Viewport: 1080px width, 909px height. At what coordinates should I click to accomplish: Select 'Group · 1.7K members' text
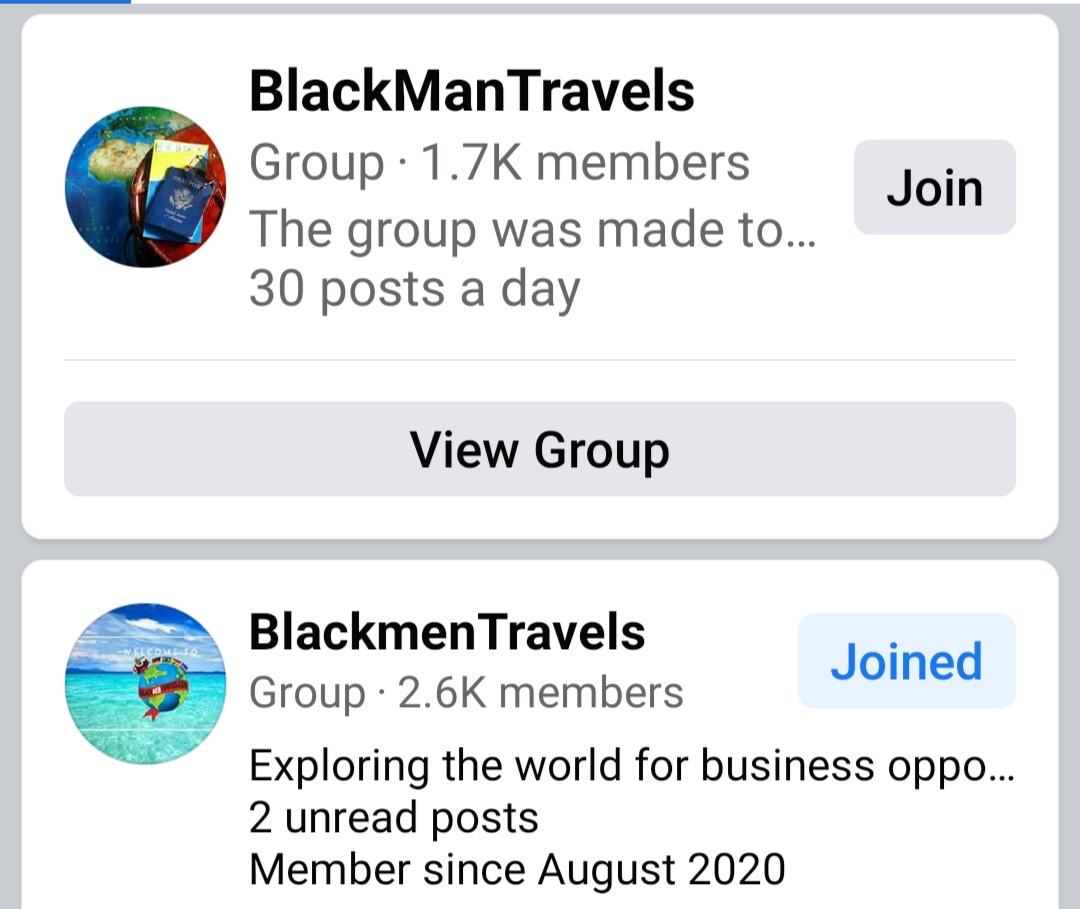(x=499, y=163)
